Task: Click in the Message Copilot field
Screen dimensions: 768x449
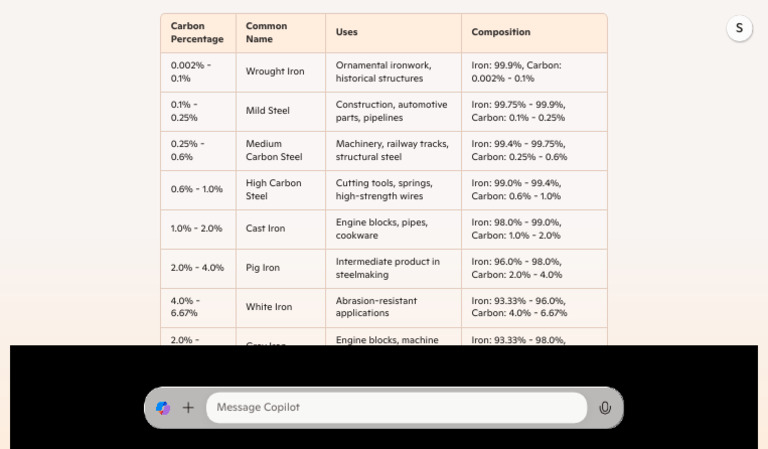Action: coord(396,408)
